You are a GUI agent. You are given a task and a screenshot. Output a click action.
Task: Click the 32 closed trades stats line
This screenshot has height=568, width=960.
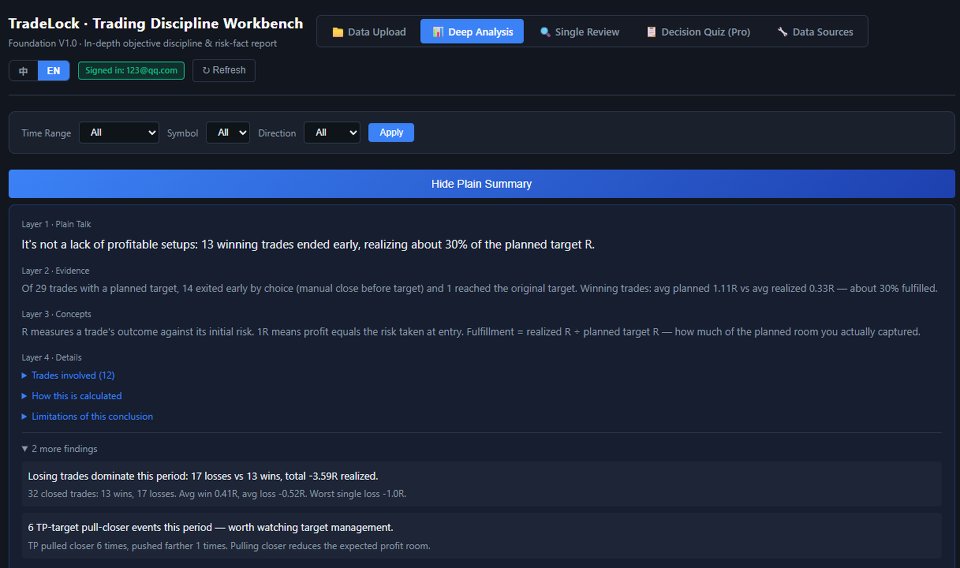217,494
